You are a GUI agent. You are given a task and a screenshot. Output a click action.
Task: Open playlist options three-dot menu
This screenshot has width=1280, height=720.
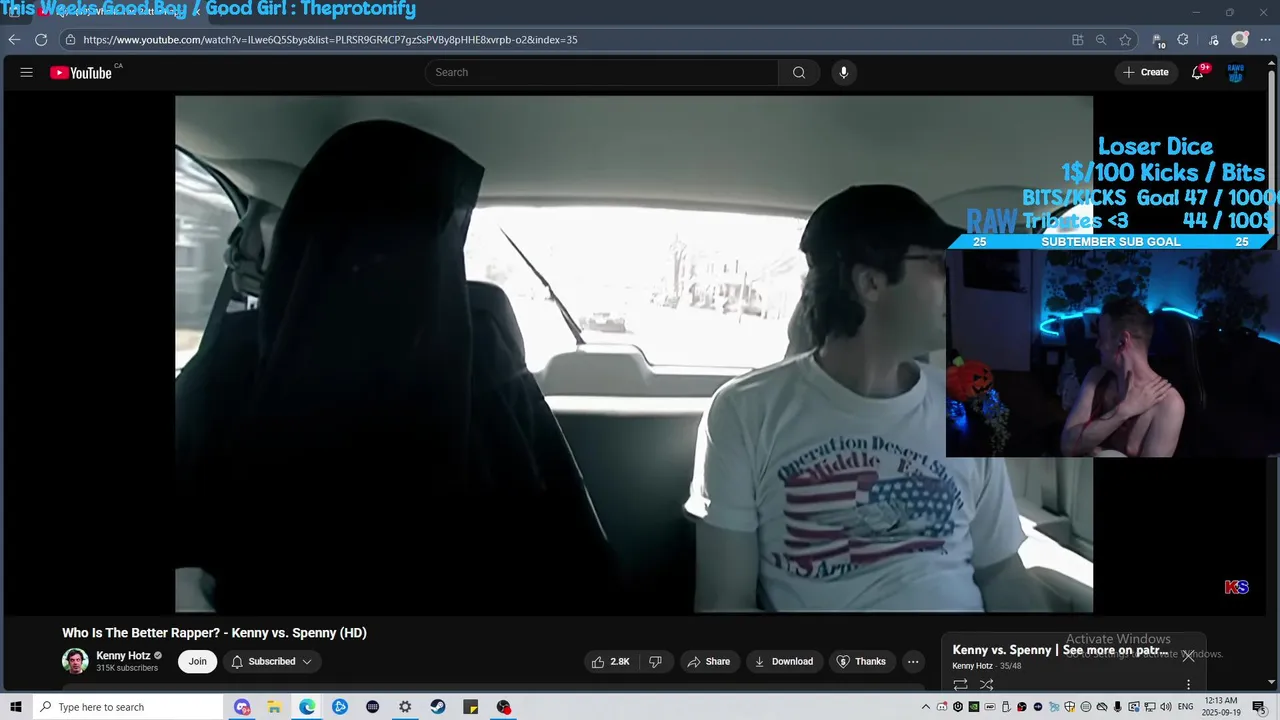1188,685
